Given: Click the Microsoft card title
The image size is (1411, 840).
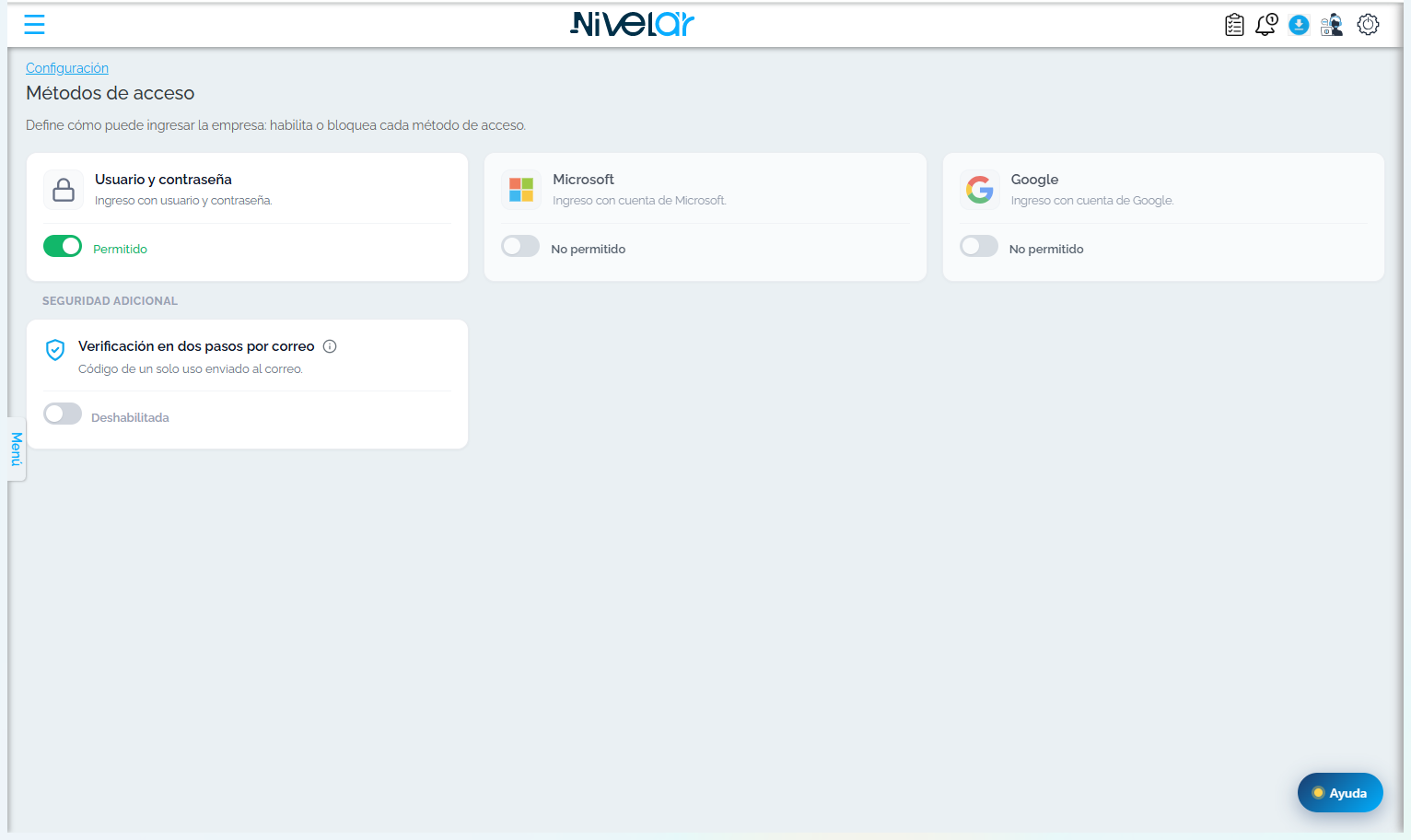Looking at the screenshot, I should [583, 180].
